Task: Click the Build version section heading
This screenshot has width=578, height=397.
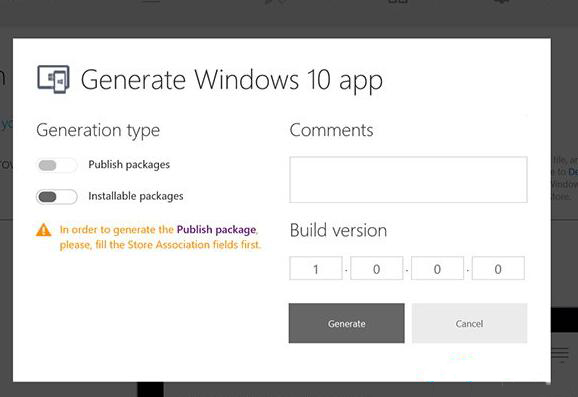Action: click(338, 231)
